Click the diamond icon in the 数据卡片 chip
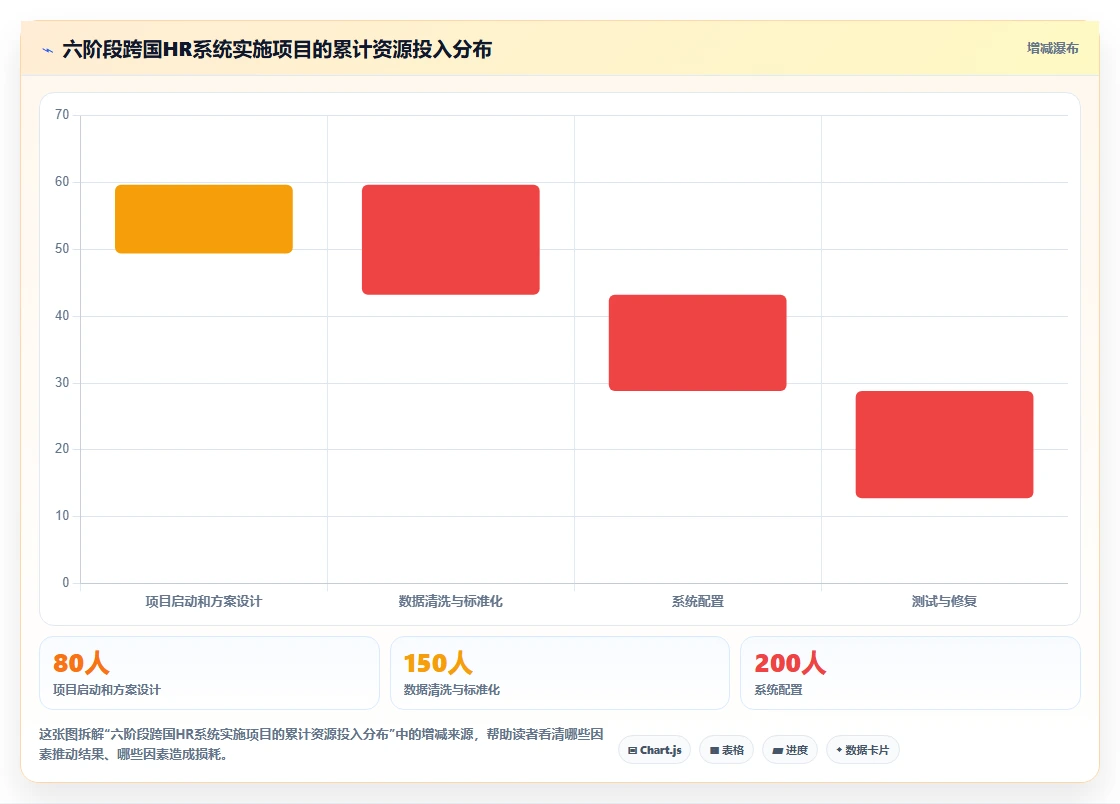 coord(839,750)
